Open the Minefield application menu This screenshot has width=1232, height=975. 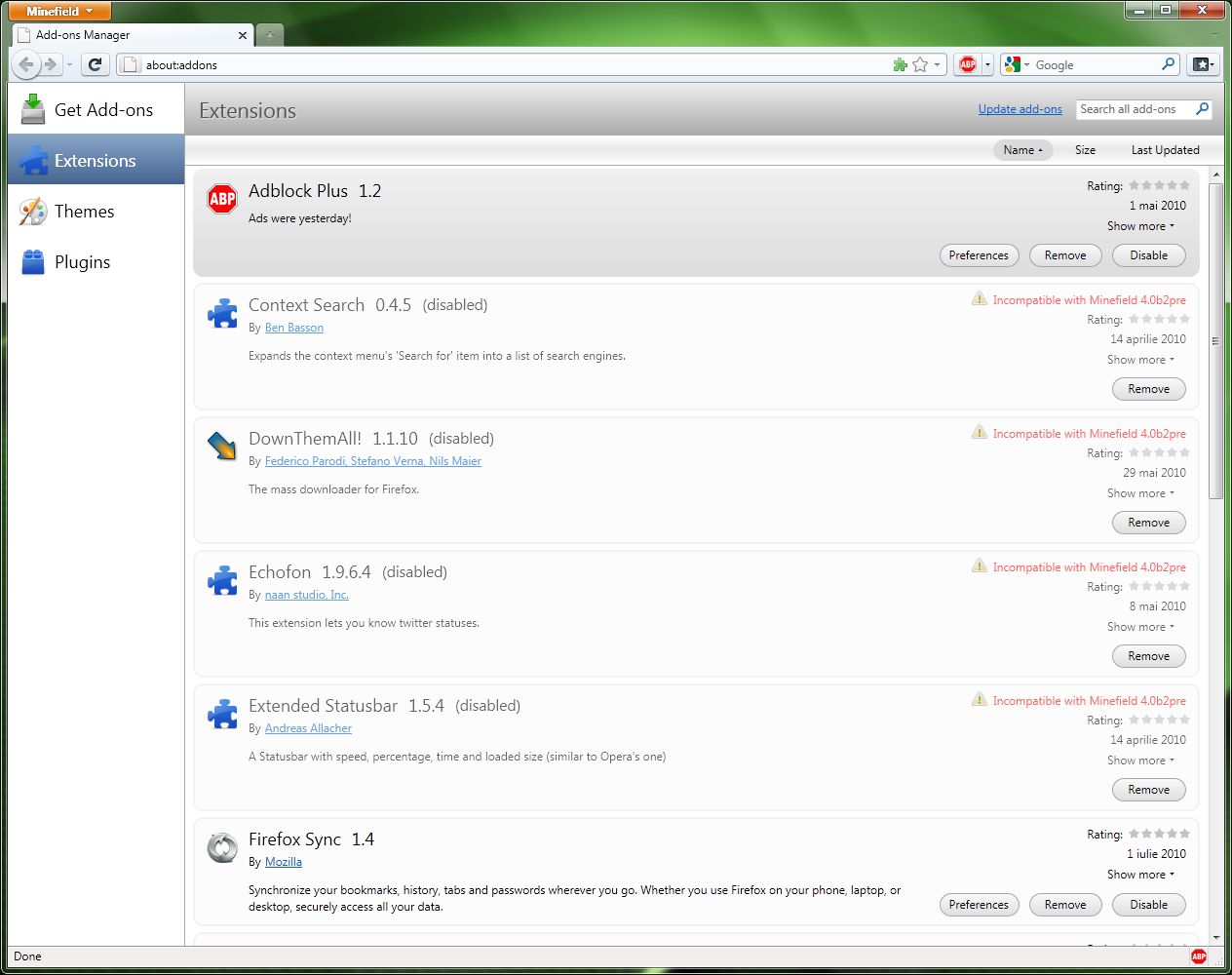(x=59, y=12)
